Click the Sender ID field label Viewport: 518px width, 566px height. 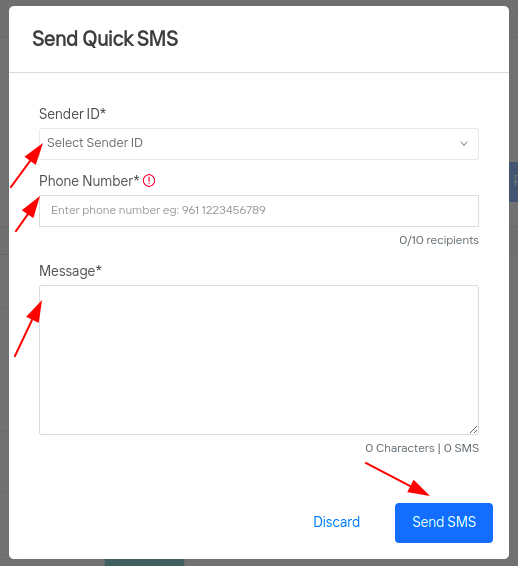click(x=72, y=114)
